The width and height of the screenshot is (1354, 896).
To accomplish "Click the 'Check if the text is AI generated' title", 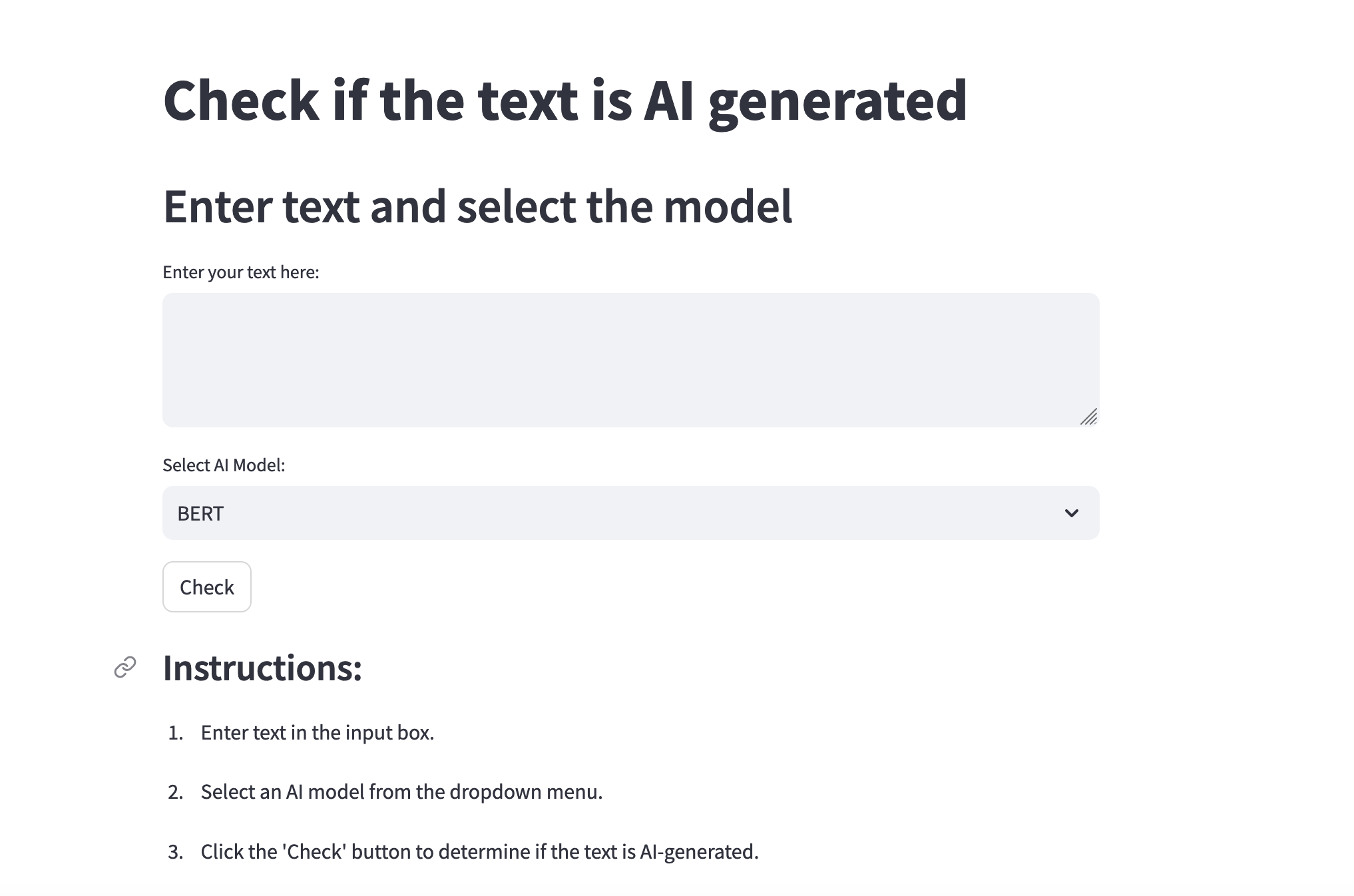I will click(x=564, y=101).
